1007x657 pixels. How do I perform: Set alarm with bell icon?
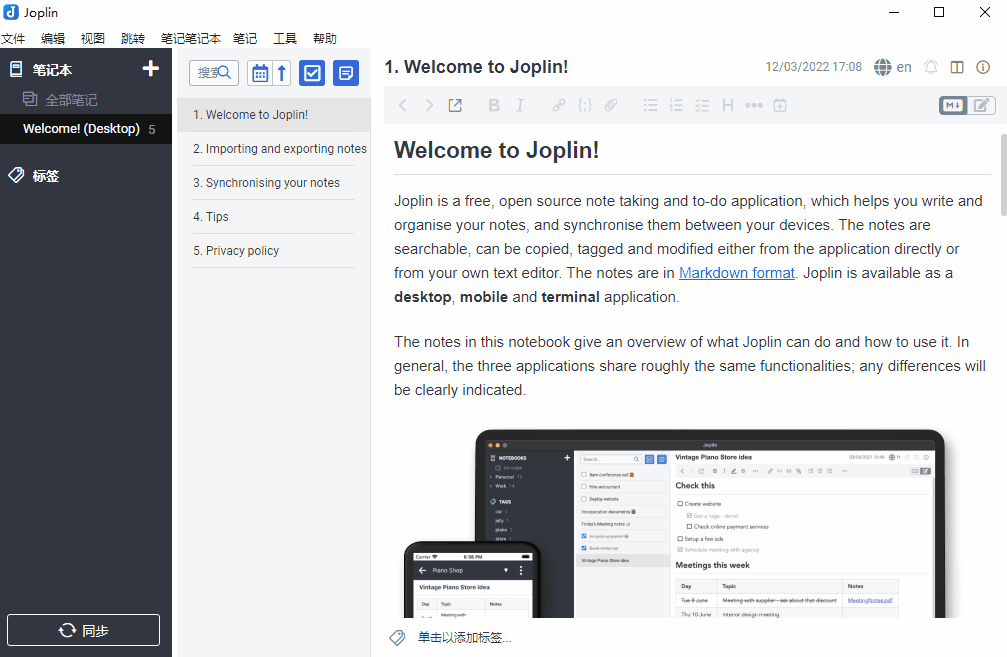click(x=931, y=67)
